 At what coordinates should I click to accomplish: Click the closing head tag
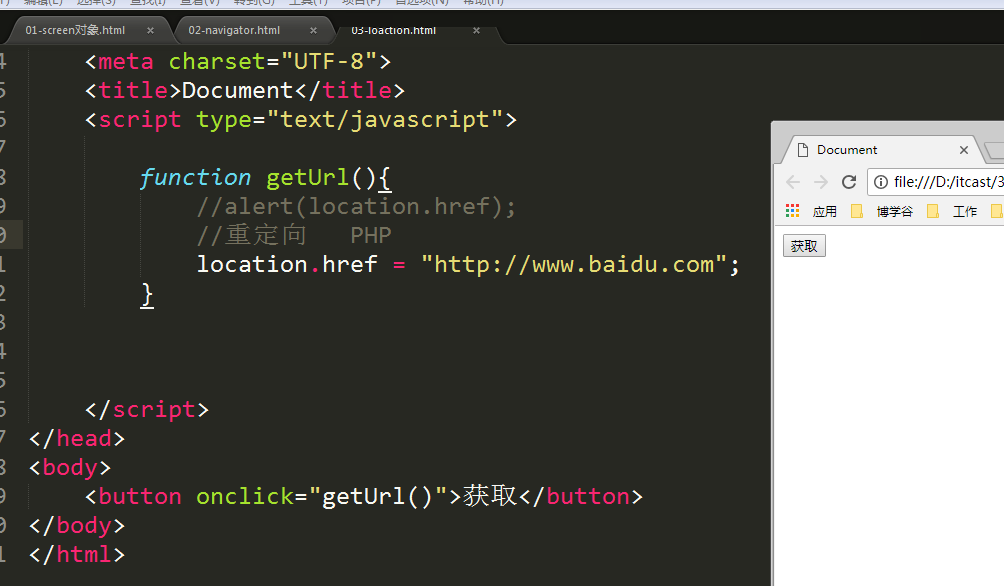click(x=77, y=439)
